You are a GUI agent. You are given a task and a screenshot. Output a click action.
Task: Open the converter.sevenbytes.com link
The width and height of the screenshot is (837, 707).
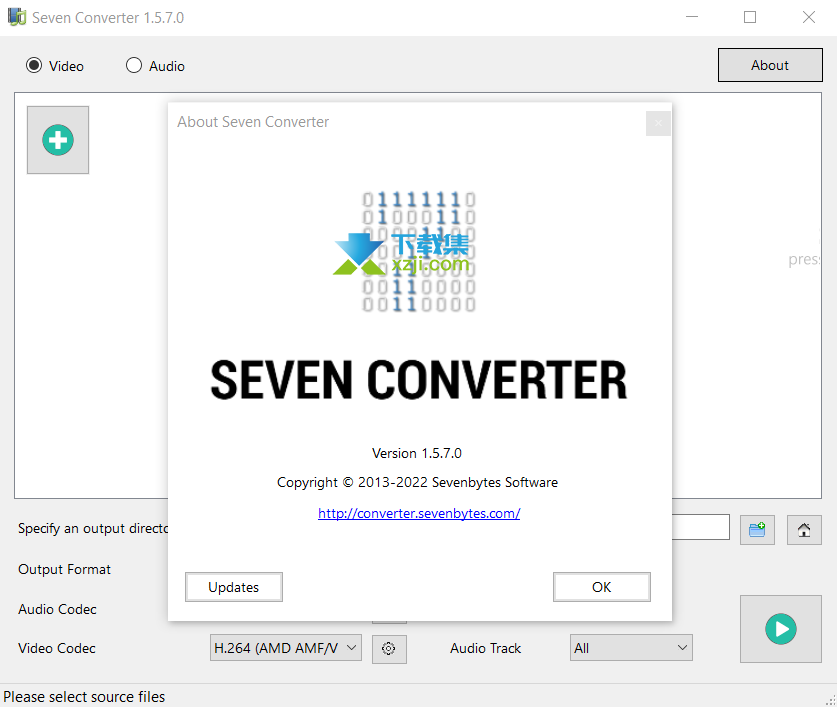(419, 513)
